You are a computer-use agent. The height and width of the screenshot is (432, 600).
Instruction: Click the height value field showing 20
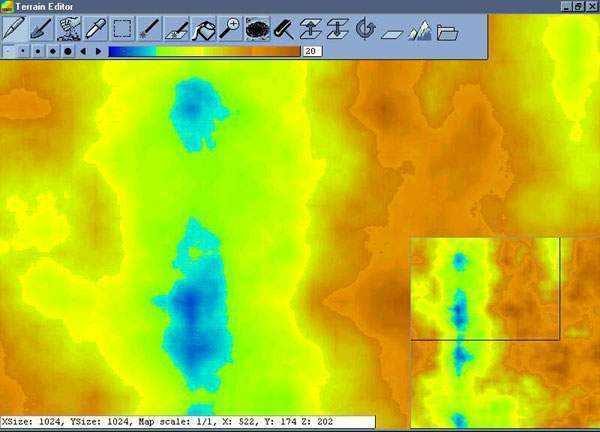310,50
